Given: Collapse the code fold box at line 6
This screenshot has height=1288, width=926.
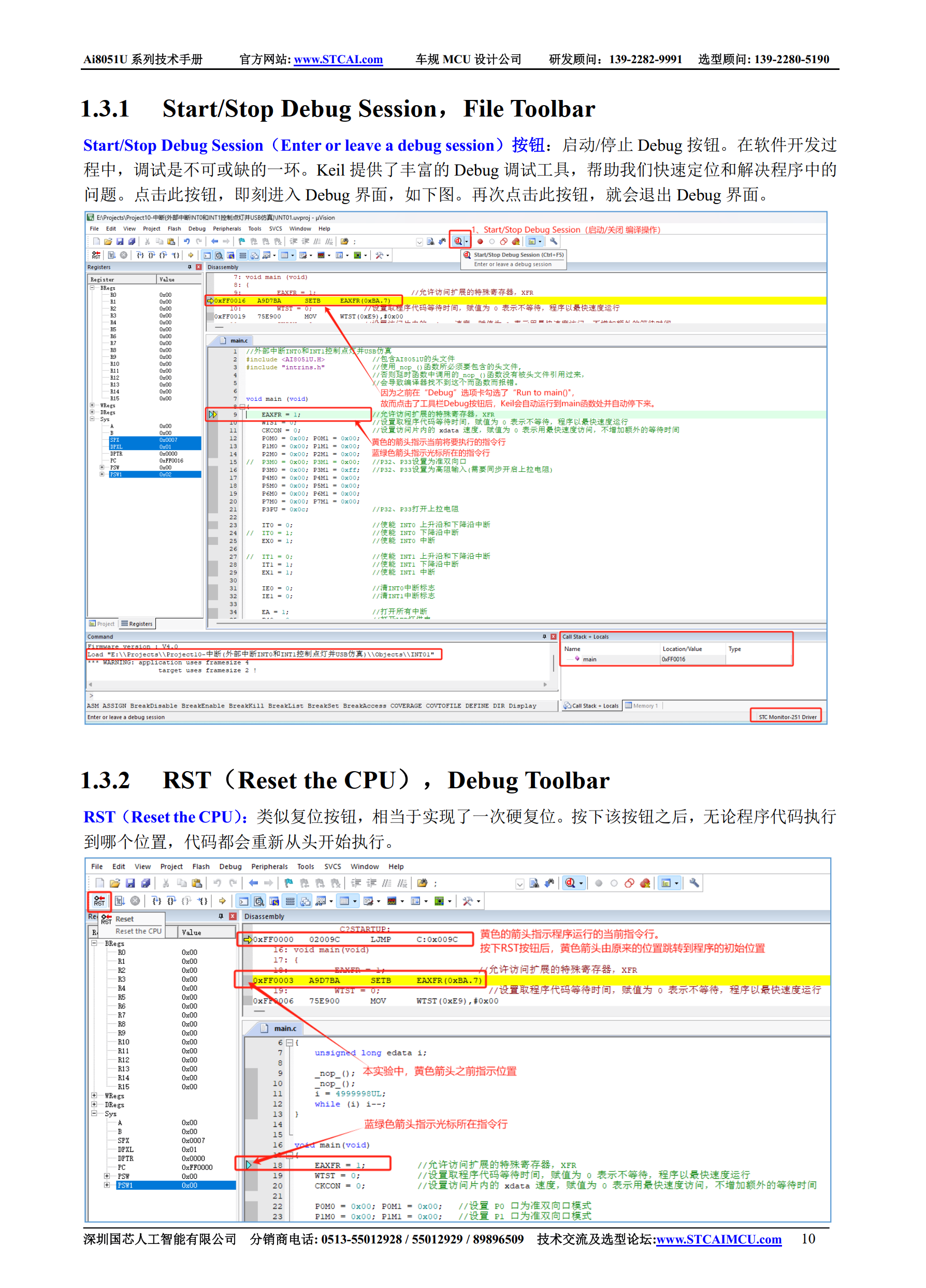Looking at the screenshot, I should pyautogui.click(x=289, y=1043).
